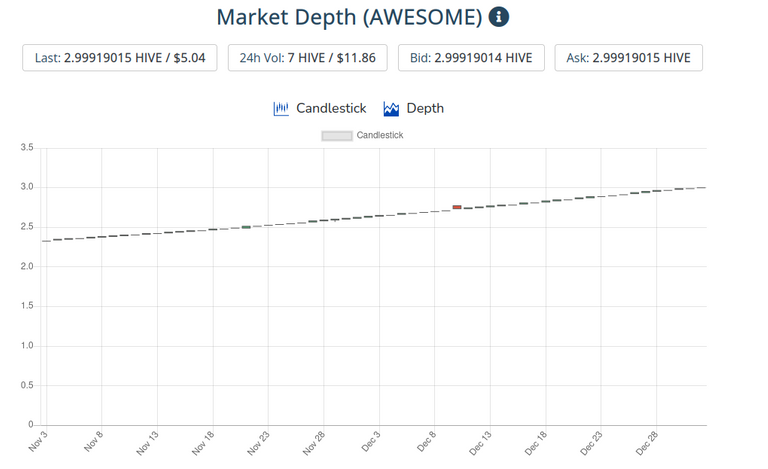
Task: Click the Nov 23 x-axis label
Action: (258, 443)
